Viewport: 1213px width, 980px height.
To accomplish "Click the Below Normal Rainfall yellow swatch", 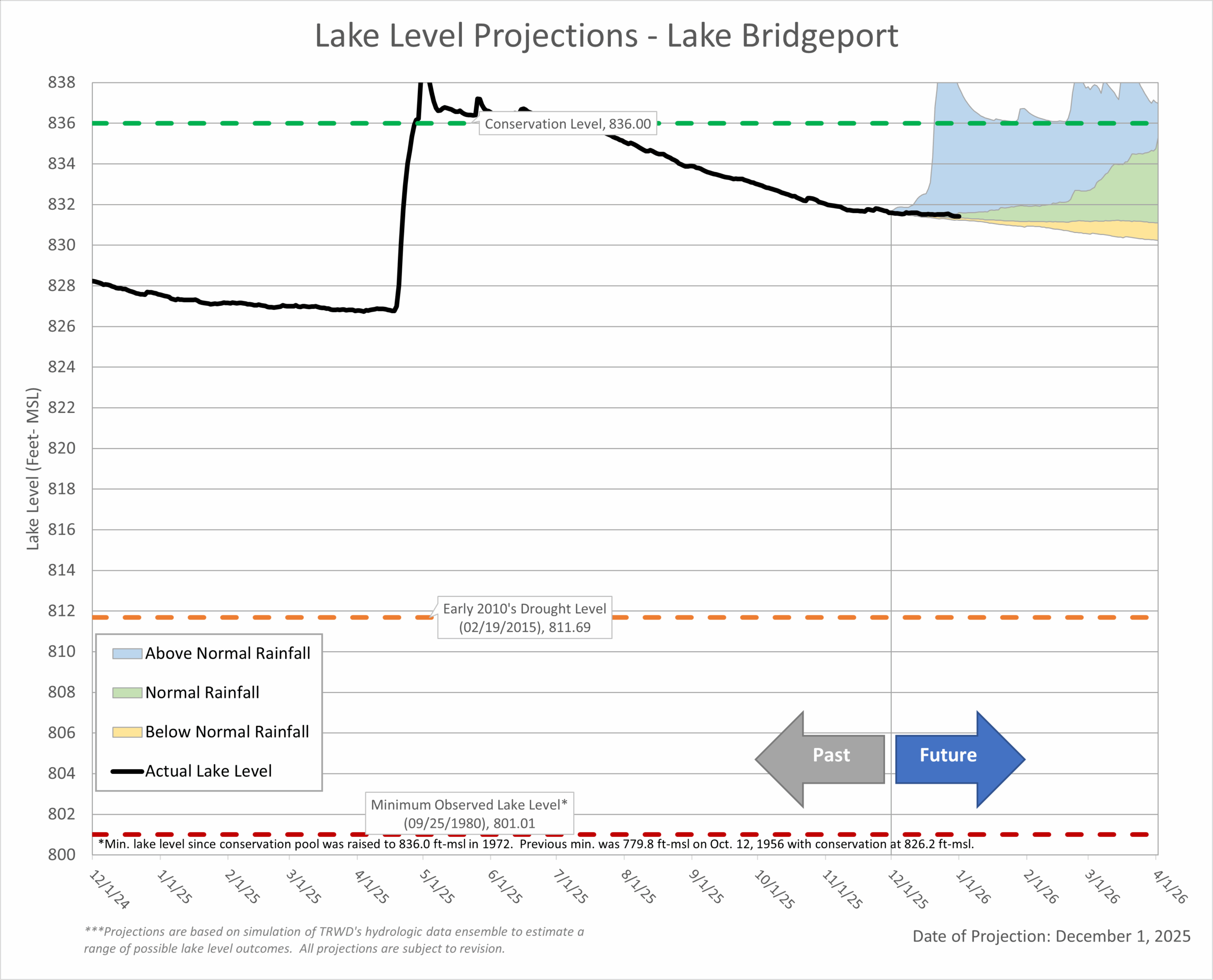I will (127, 732).
